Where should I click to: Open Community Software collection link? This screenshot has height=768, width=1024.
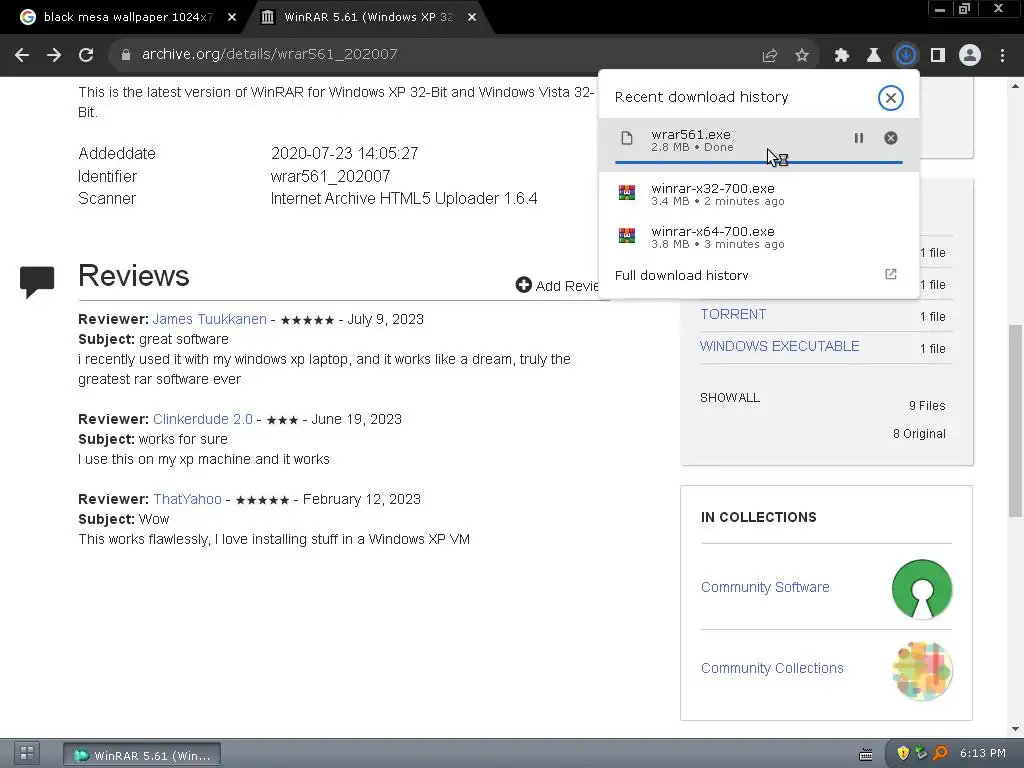[765, 587]
